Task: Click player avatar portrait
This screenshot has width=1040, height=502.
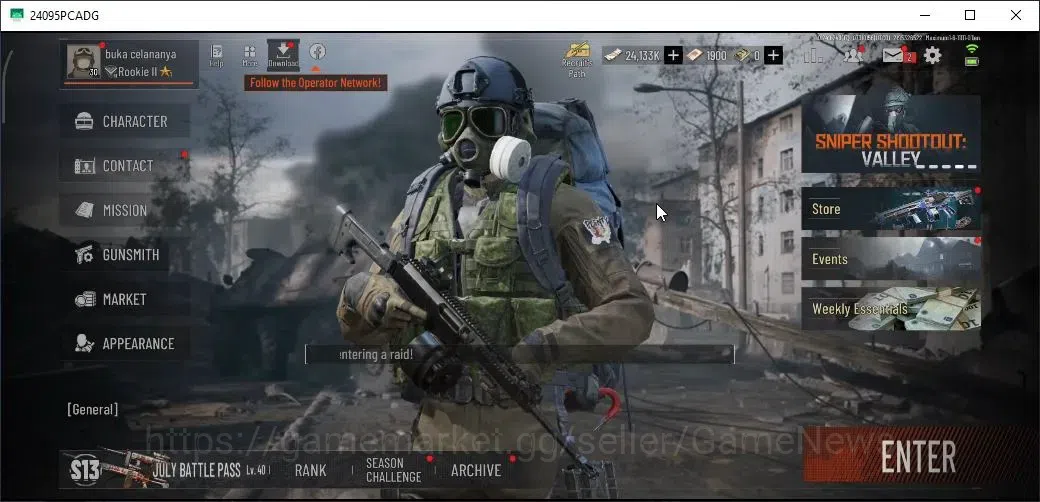Action: point(84,62)
